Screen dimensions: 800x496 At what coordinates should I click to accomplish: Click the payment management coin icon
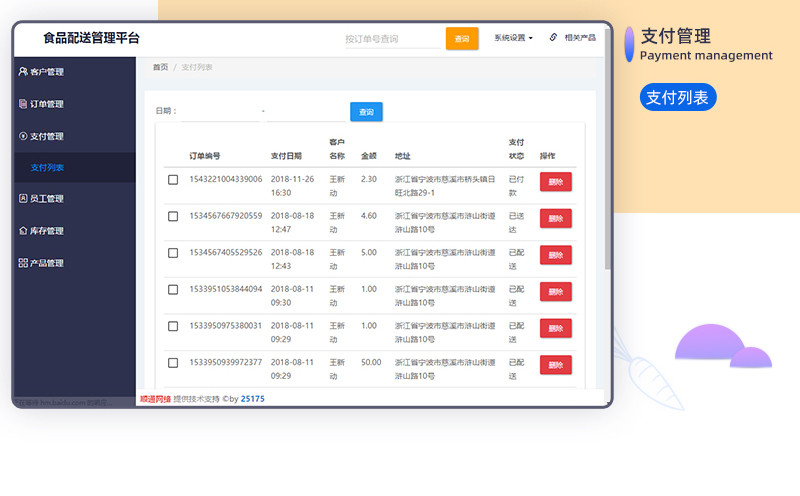(x=23, y=136)
